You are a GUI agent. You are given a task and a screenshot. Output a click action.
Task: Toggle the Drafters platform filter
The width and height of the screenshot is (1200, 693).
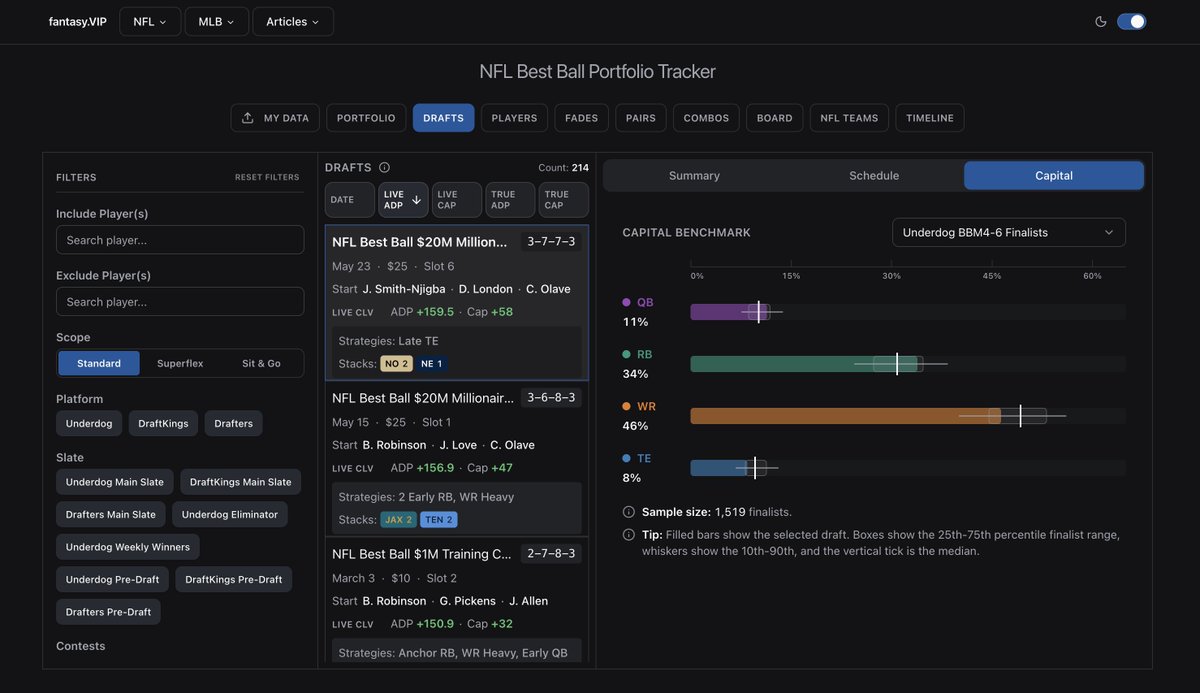click(x=234, y=423)
